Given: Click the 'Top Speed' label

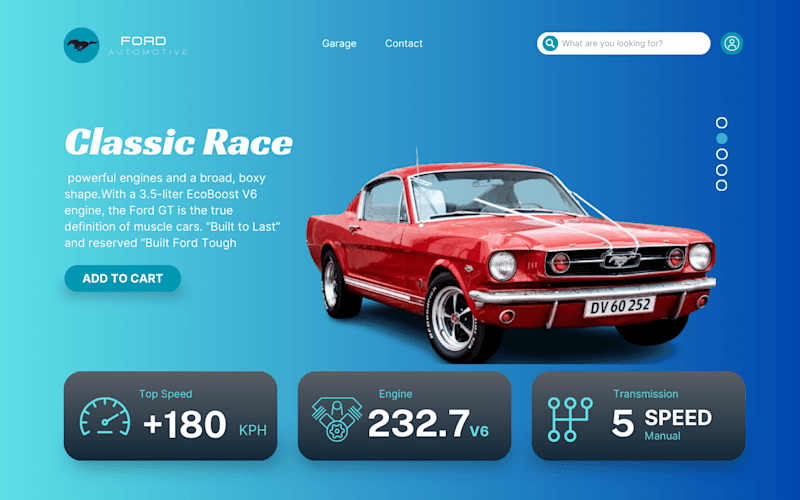Looking at the screenshot, I should [165, 394].
